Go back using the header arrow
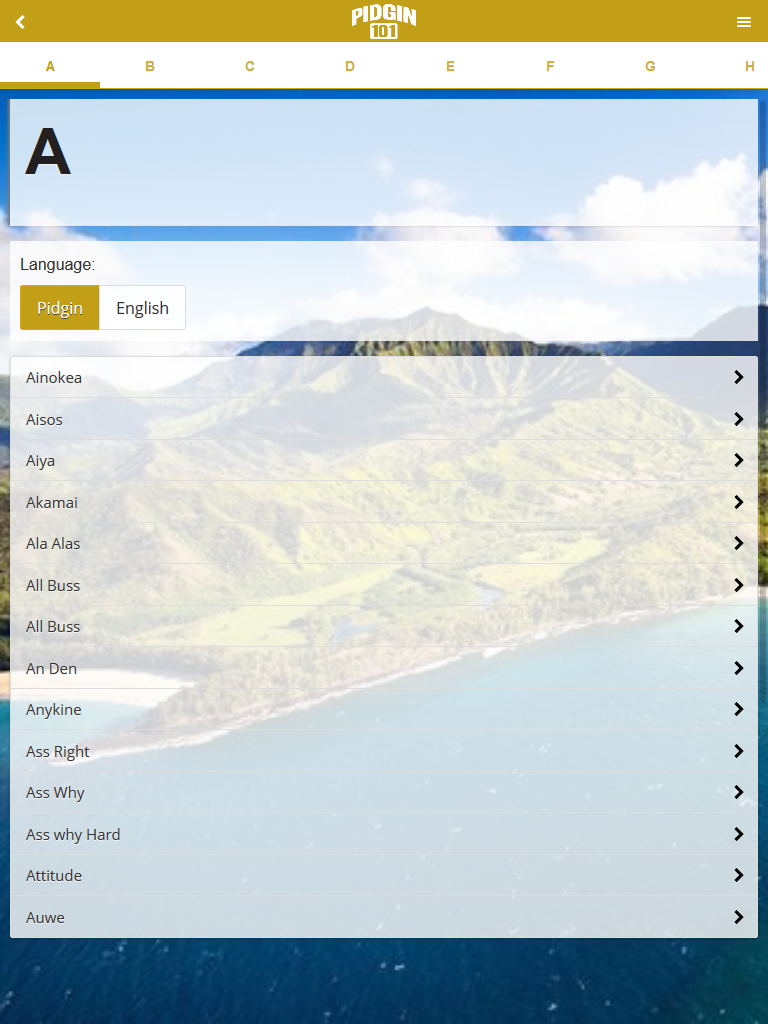Image resolution: width=768 pixels, height=1024 pixels. tap(20, 22)
